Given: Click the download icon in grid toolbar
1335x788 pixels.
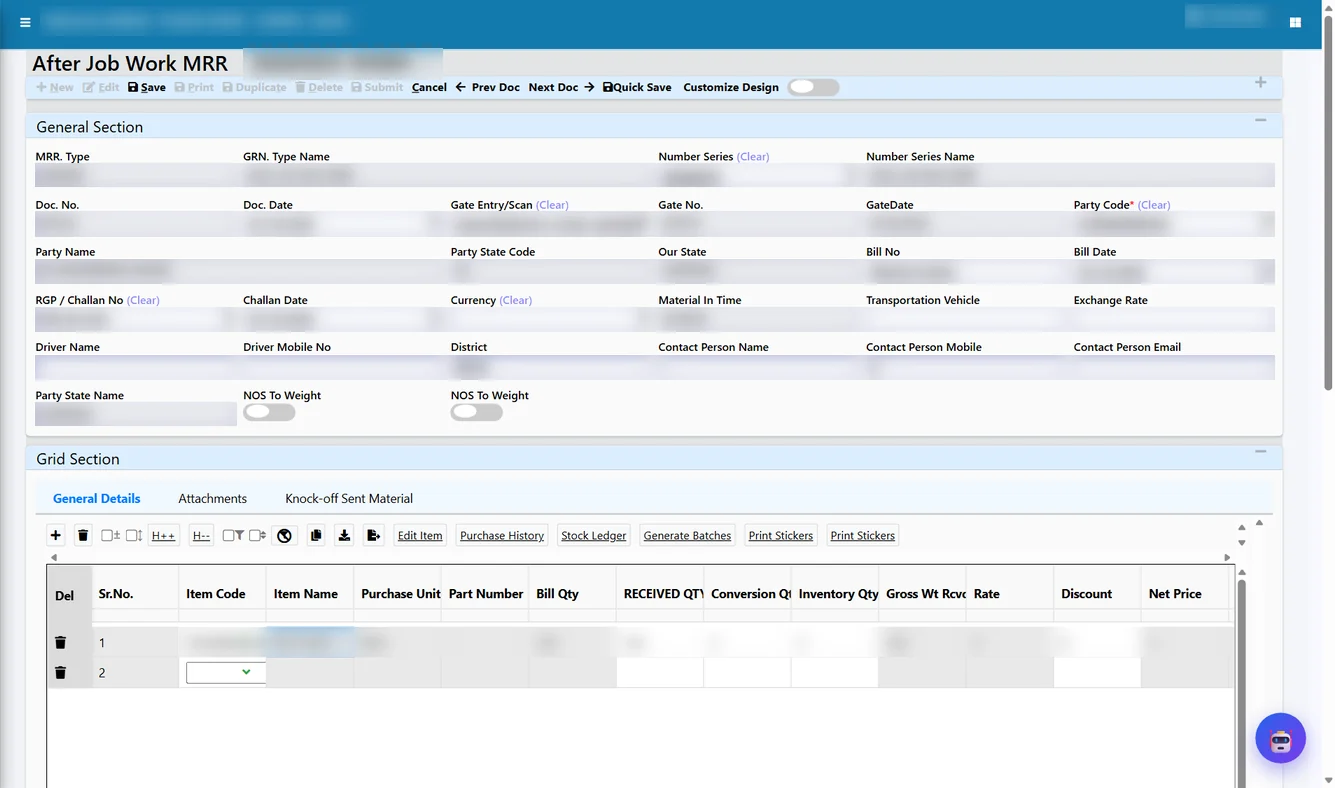Looking at the screenshot, I should point(344,535).
